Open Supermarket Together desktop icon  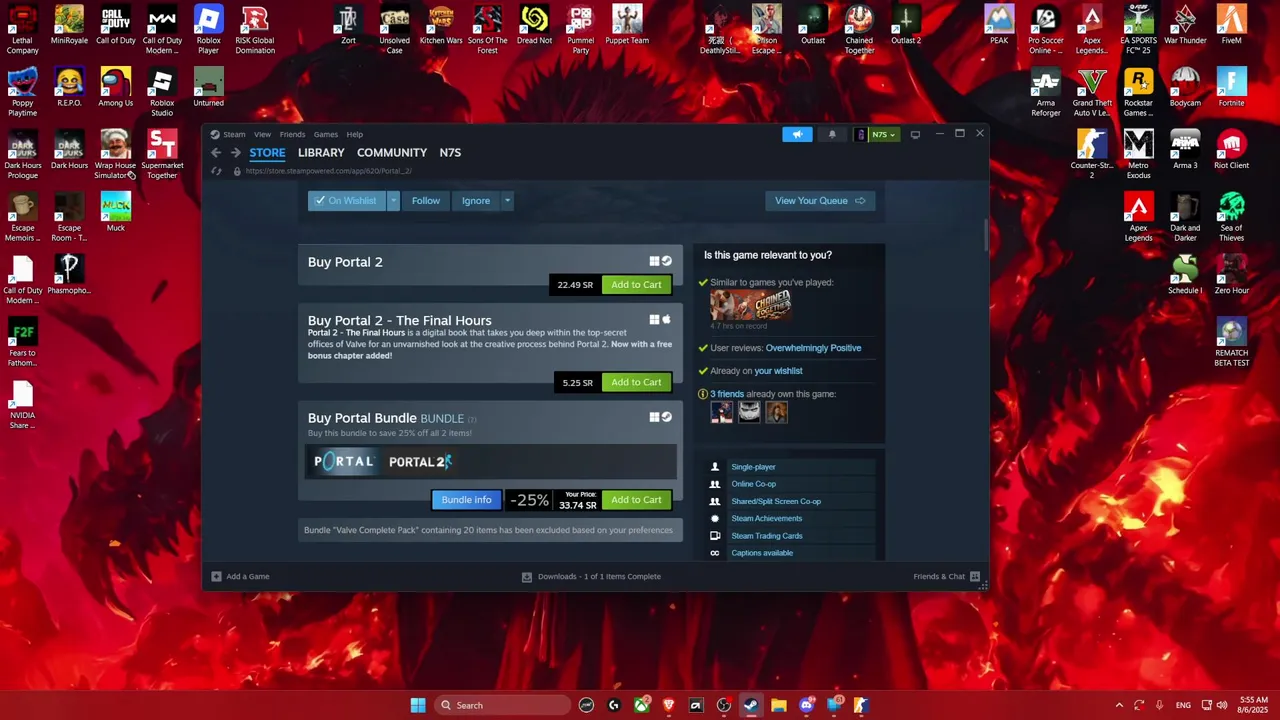162,155
